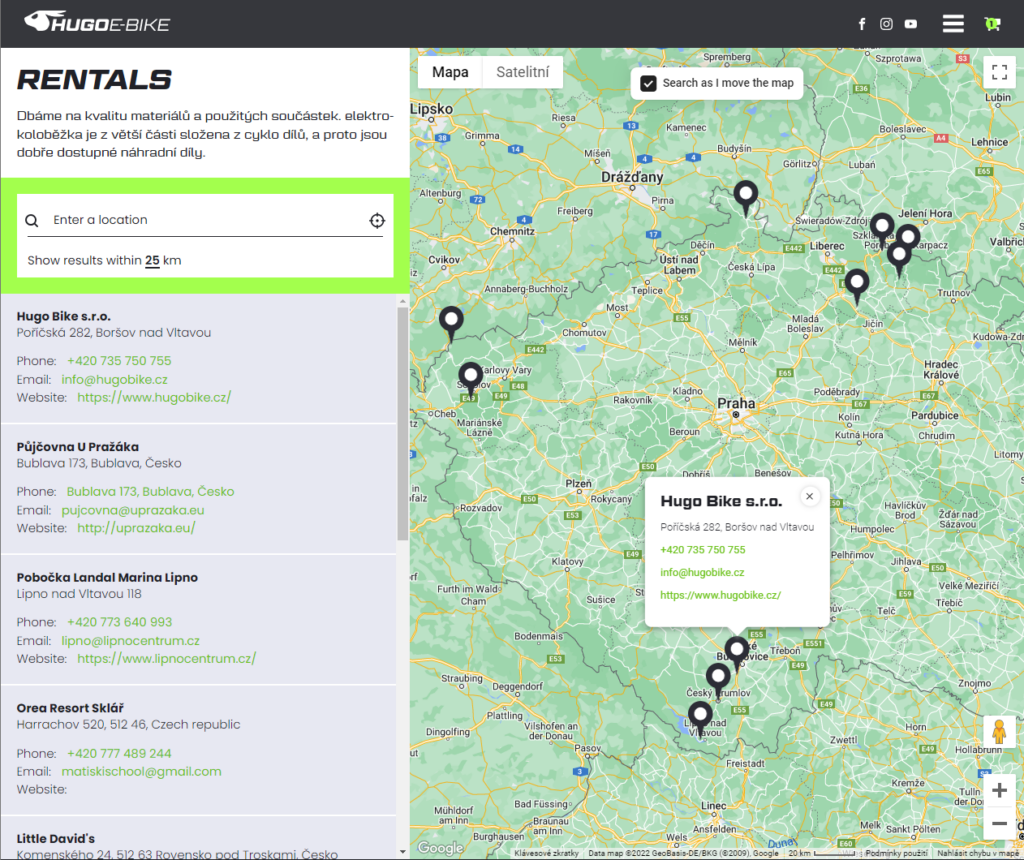
Task: Change the 25 km search radius
Action: click(152, 261)
